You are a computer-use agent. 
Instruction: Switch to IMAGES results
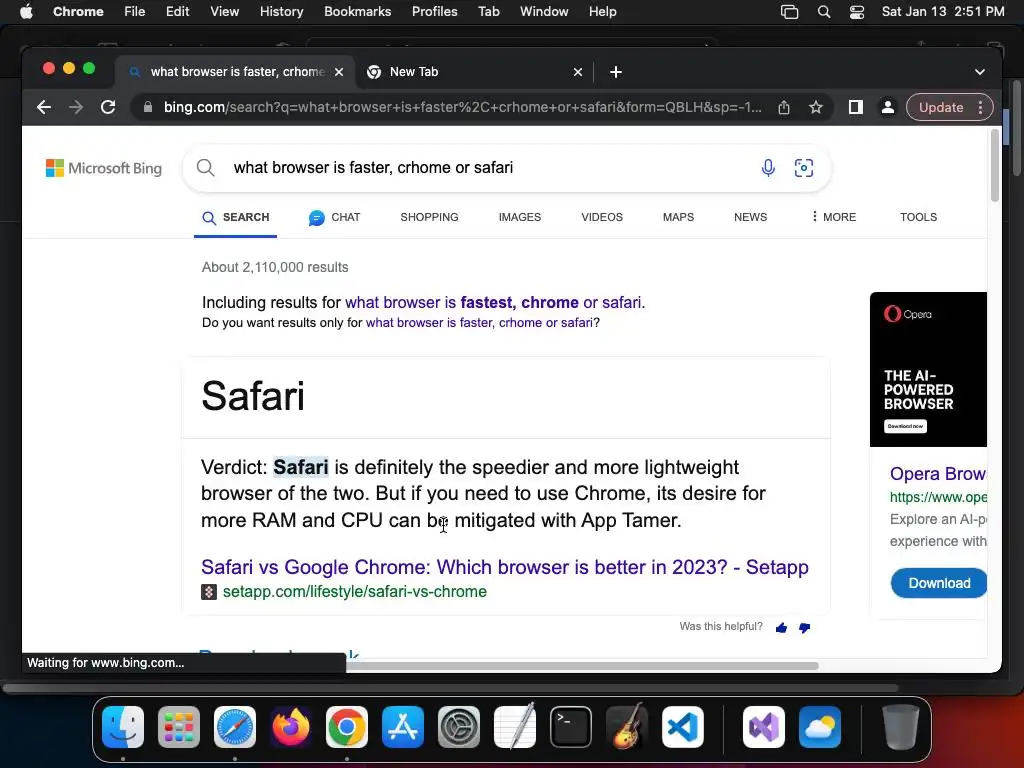[520, 217]
